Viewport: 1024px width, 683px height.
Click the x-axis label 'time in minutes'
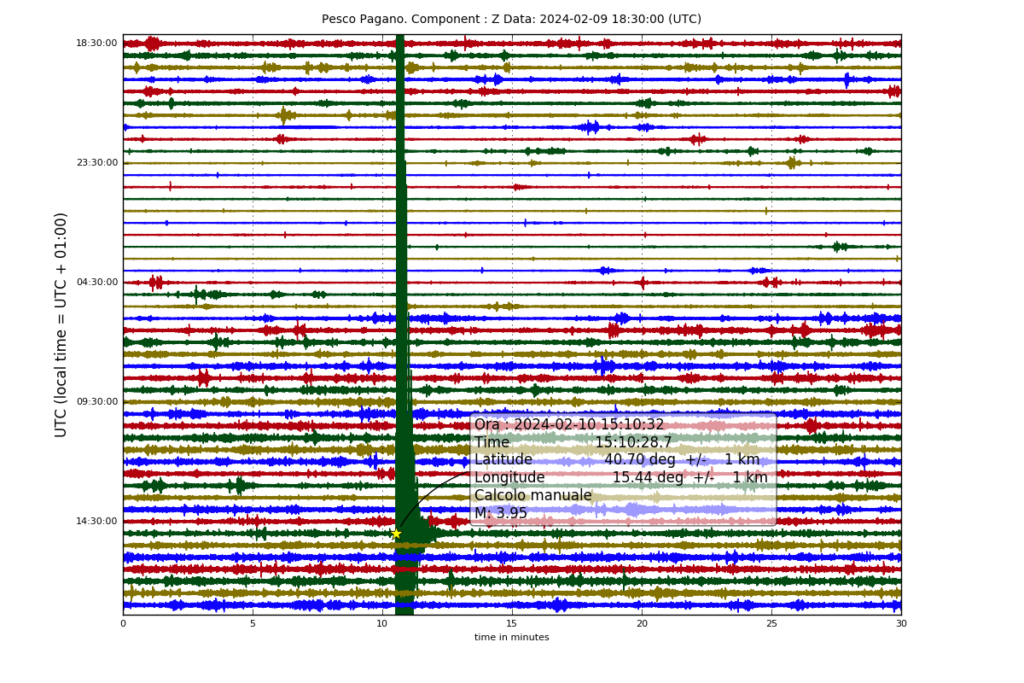(x=511, y=637)
